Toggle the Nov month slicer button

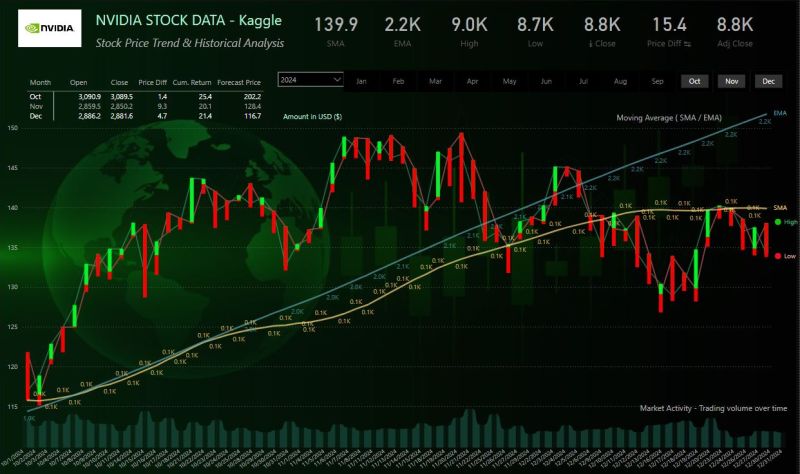[732, 80]
